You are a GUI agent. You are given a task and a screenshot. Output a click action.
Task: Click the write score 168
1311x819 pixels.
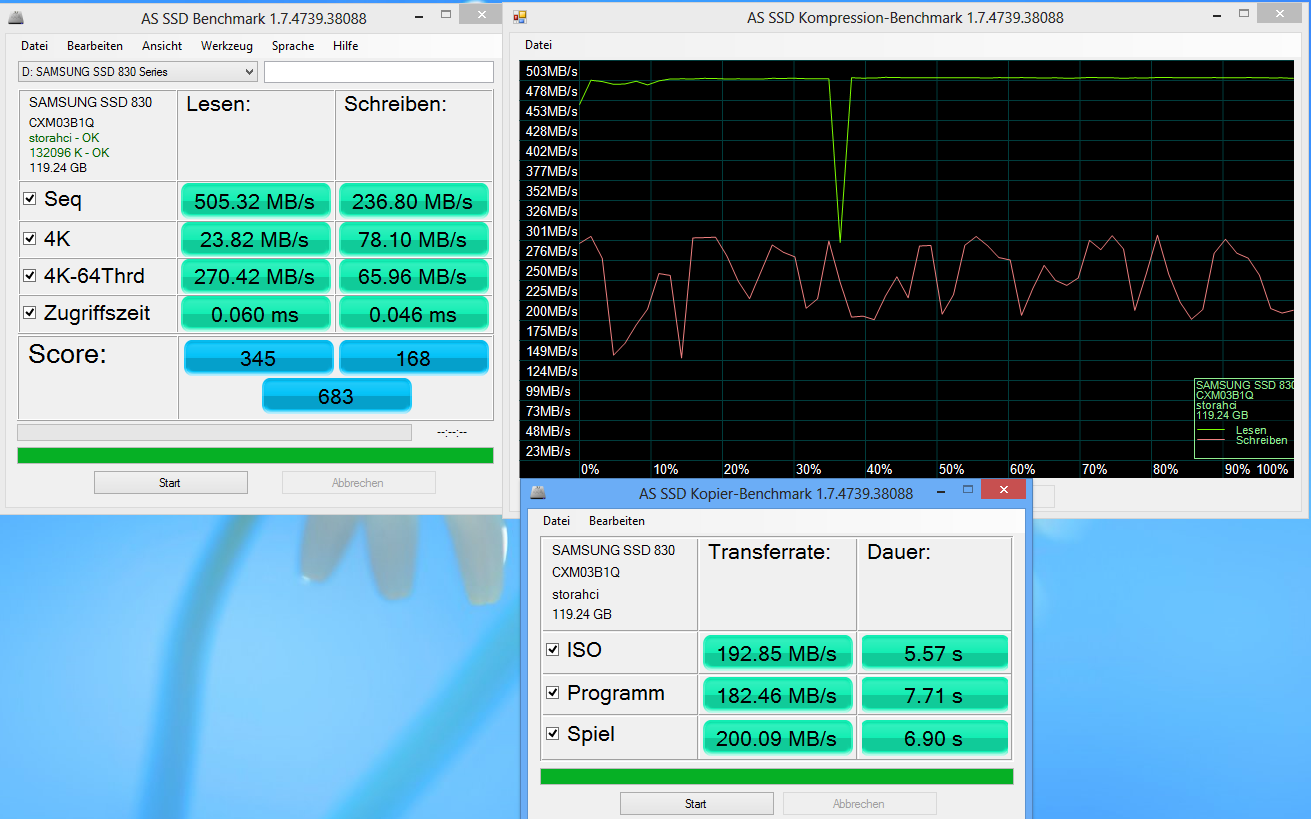[x=413, y=357]
